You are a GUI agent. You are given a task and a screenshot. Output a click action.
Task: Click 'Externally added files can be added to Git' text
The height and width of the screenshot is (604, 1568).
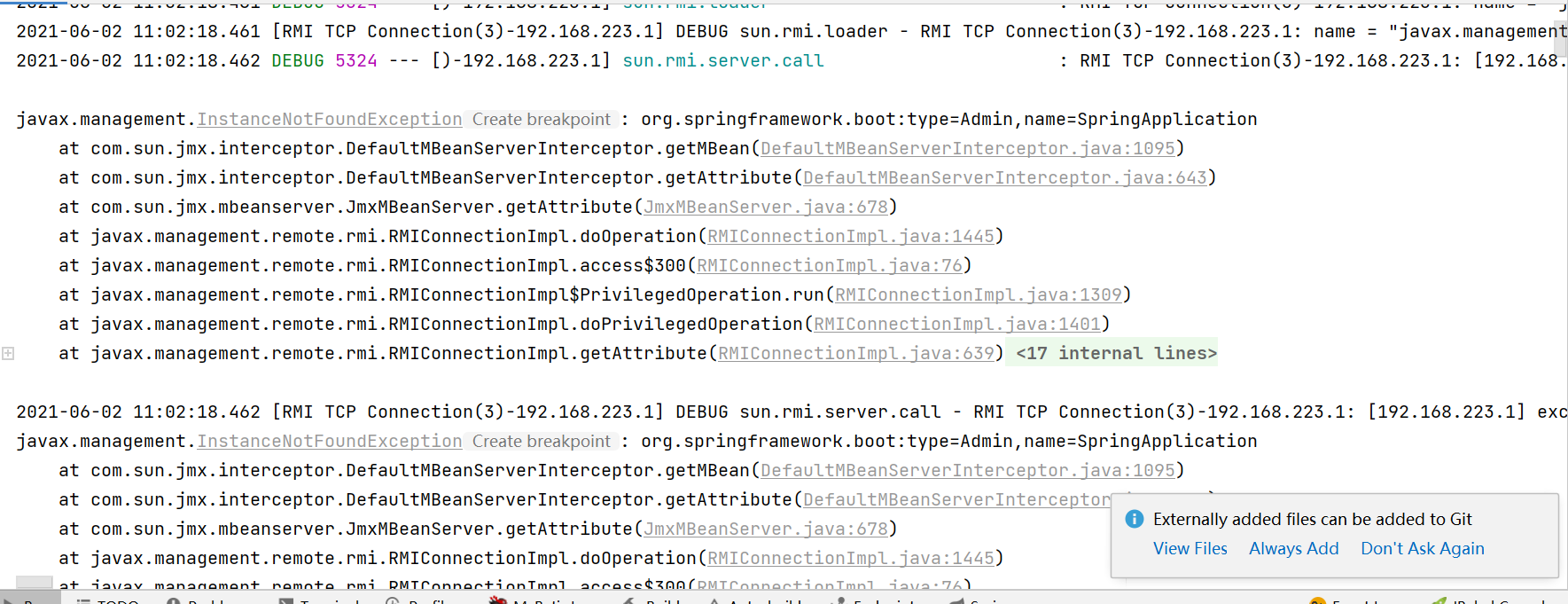pos(1312,519)
